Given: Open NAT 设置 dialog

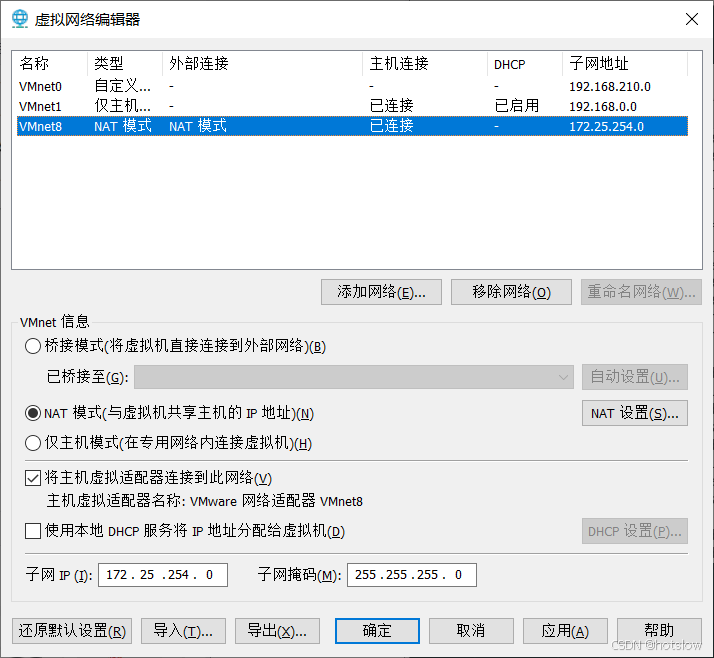Looking at the screenshot, I should point(635,413).
